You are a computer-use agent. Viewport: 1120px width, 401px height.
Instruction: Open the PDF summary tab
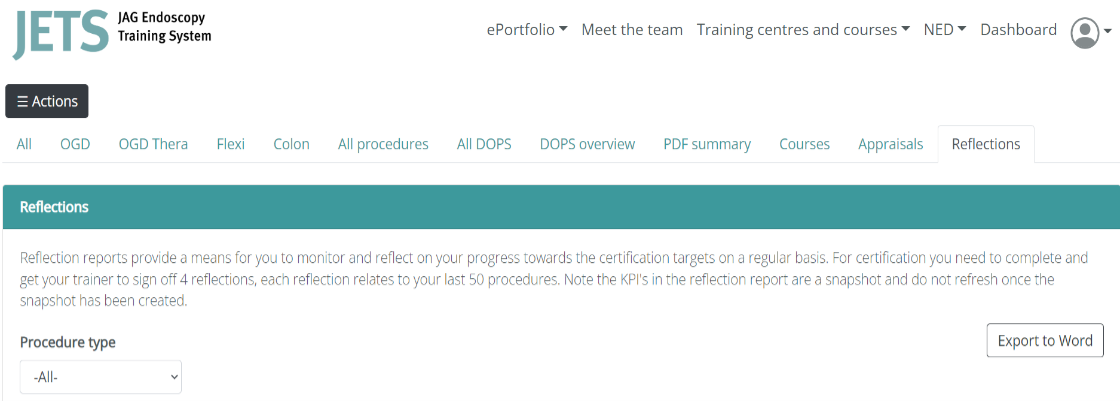[x=707, y=144]
